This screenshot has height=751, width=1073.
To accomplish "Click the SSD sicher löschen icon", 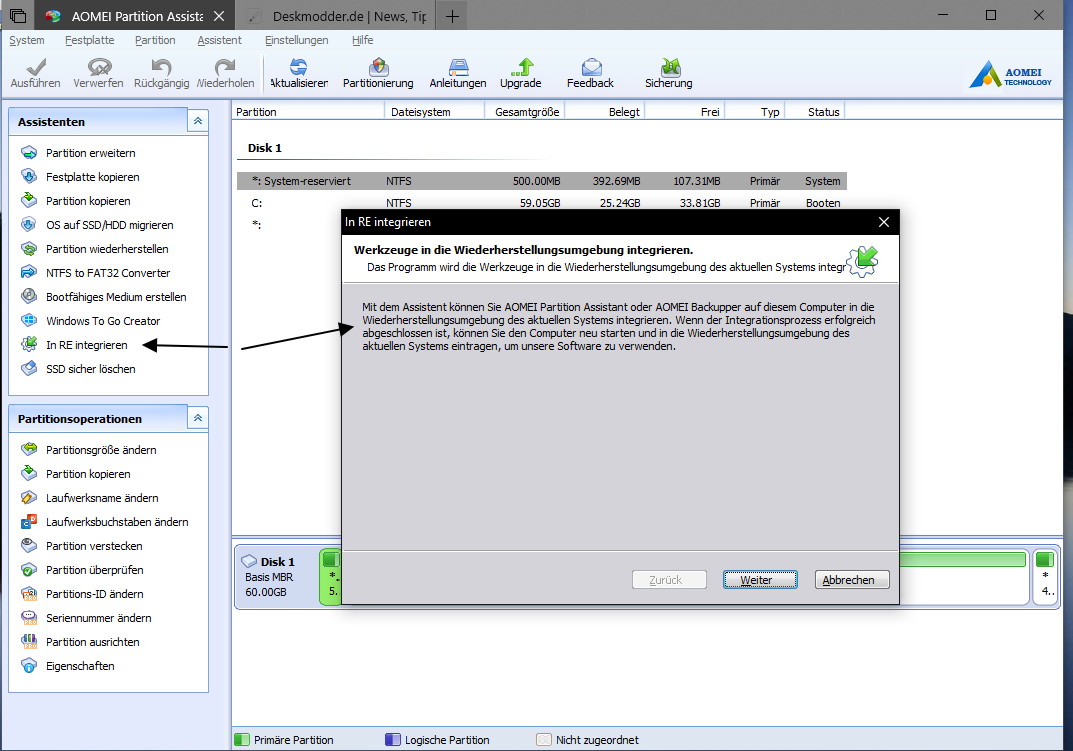I will (x=29, y=368).
